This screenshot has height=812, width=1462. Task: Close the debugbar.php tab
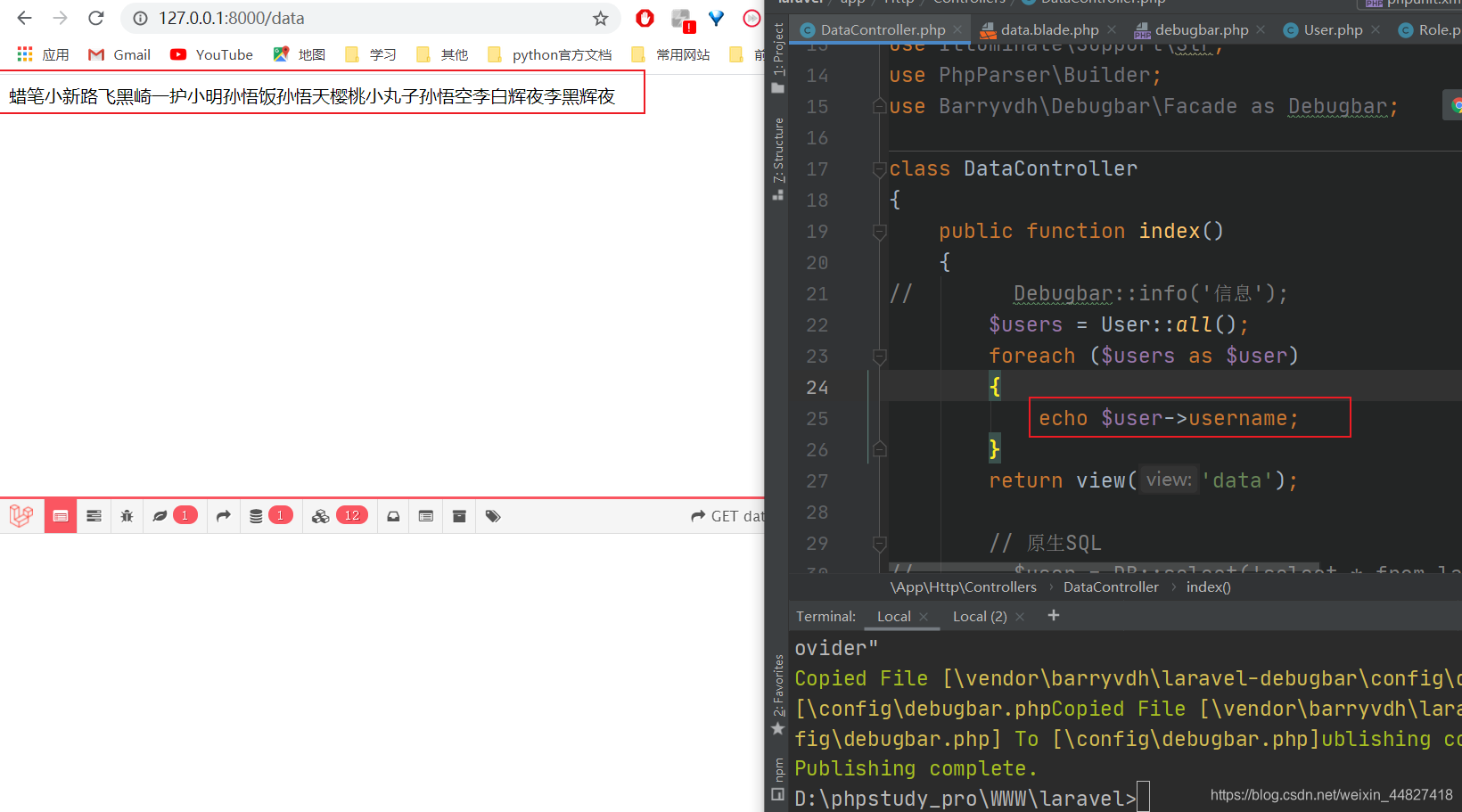pyautogui.click(x=1261, y=29)
